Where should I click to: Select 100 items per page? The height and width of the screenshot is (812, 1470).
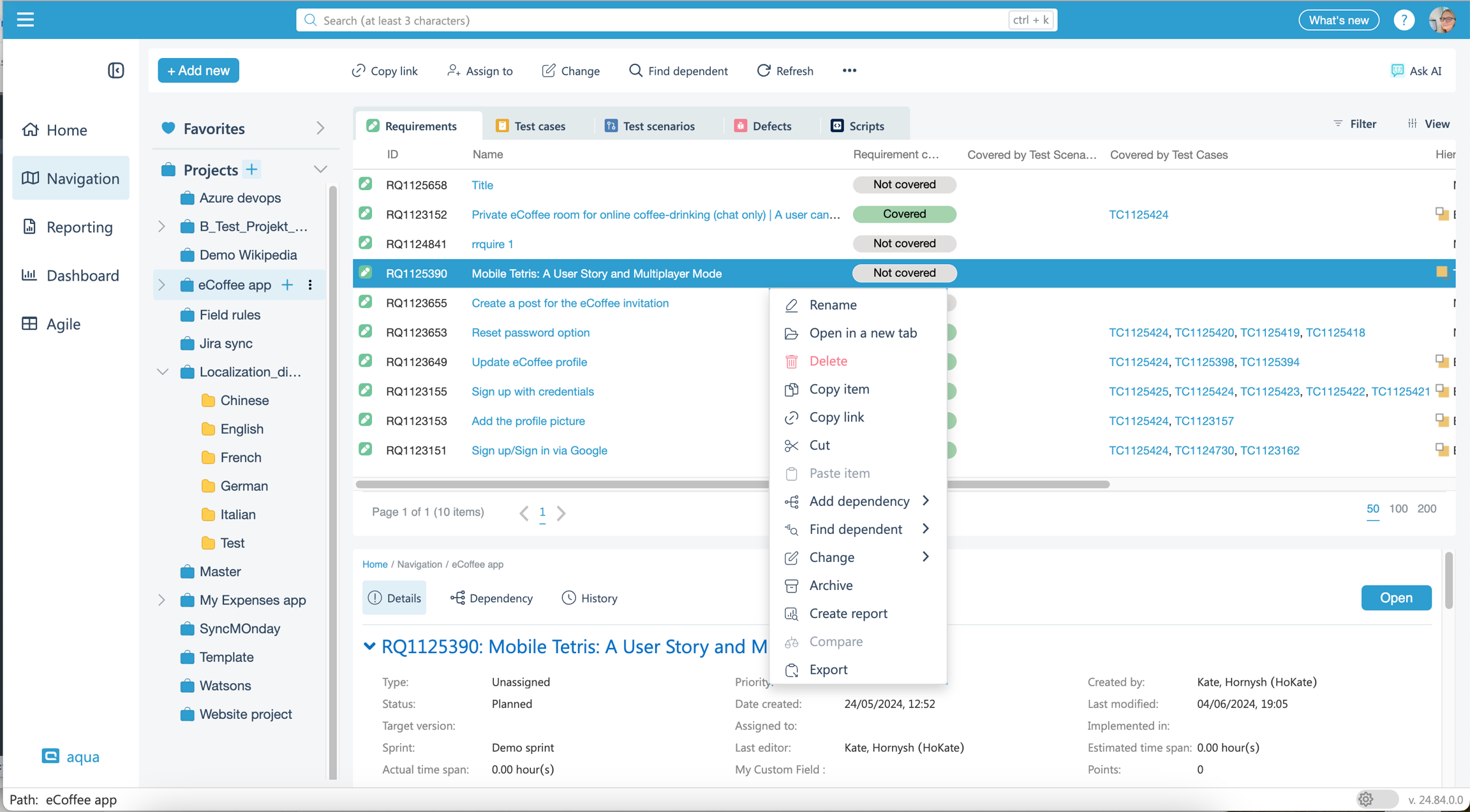click(x=1398, y=508)
